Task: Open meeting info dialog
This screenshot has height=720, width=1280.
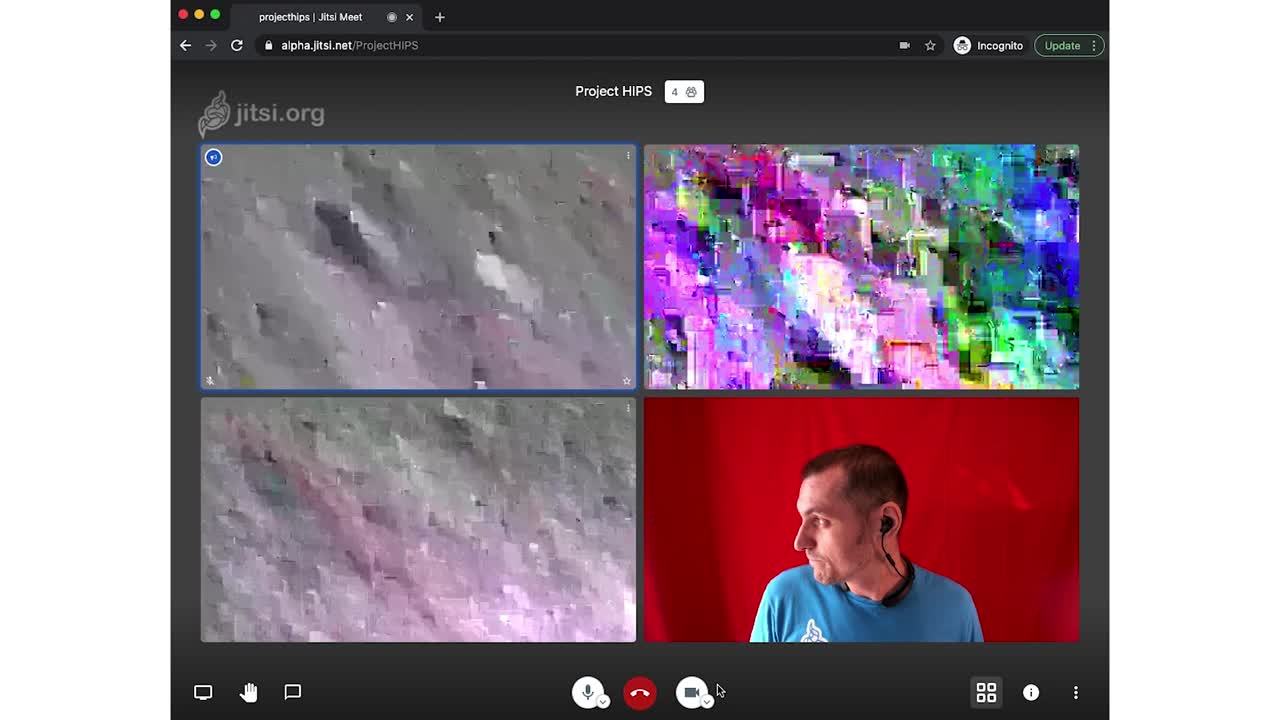Action: (1031, 692)
